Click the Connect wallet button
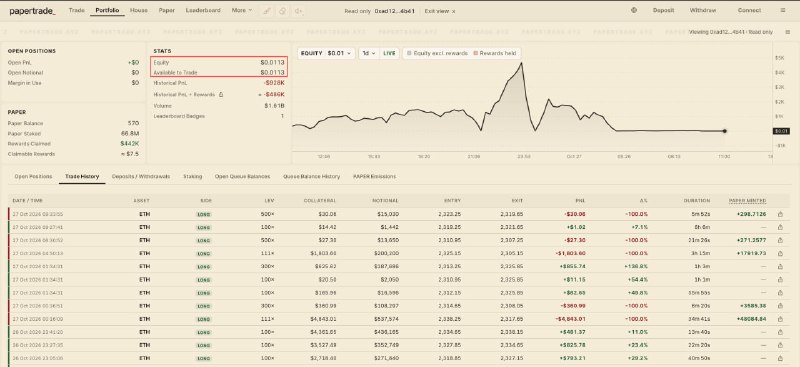The width and height of the screenshot is (800, 367). (x=749, y=10)
